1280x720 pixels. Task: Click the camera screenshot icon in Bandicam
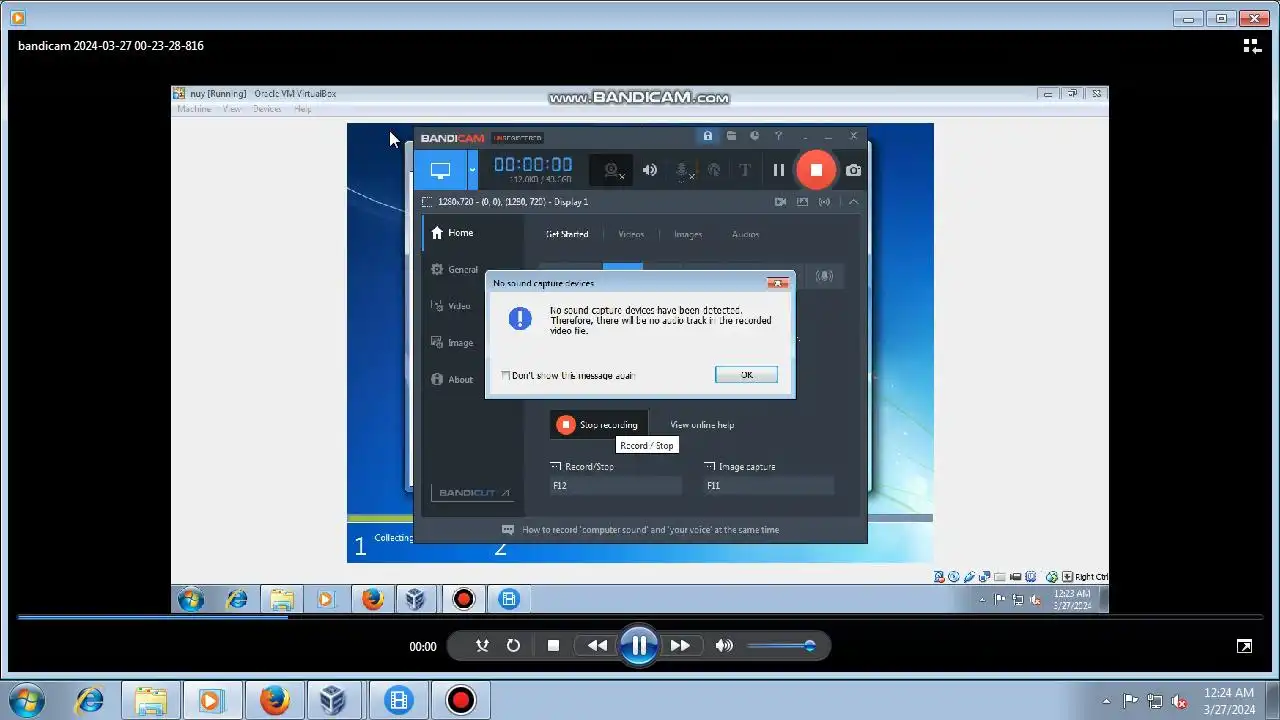(x=853, y=170)
